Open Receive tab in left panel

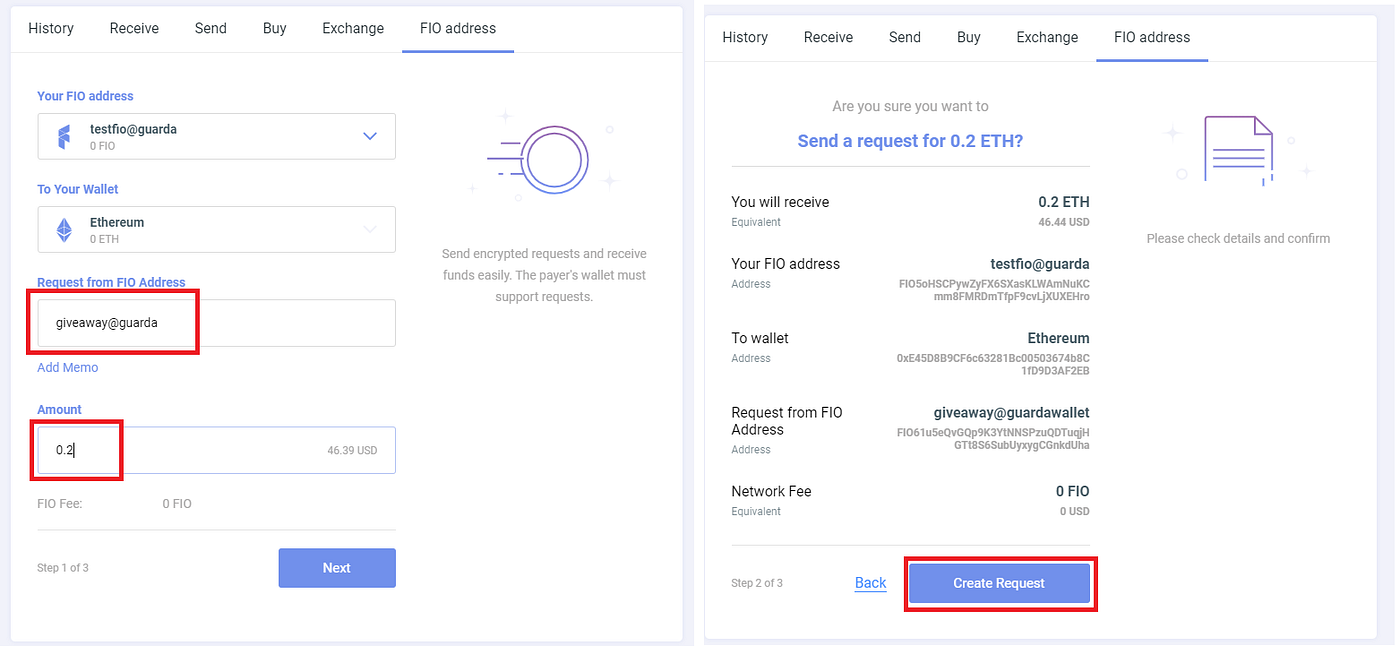[134, 28]
